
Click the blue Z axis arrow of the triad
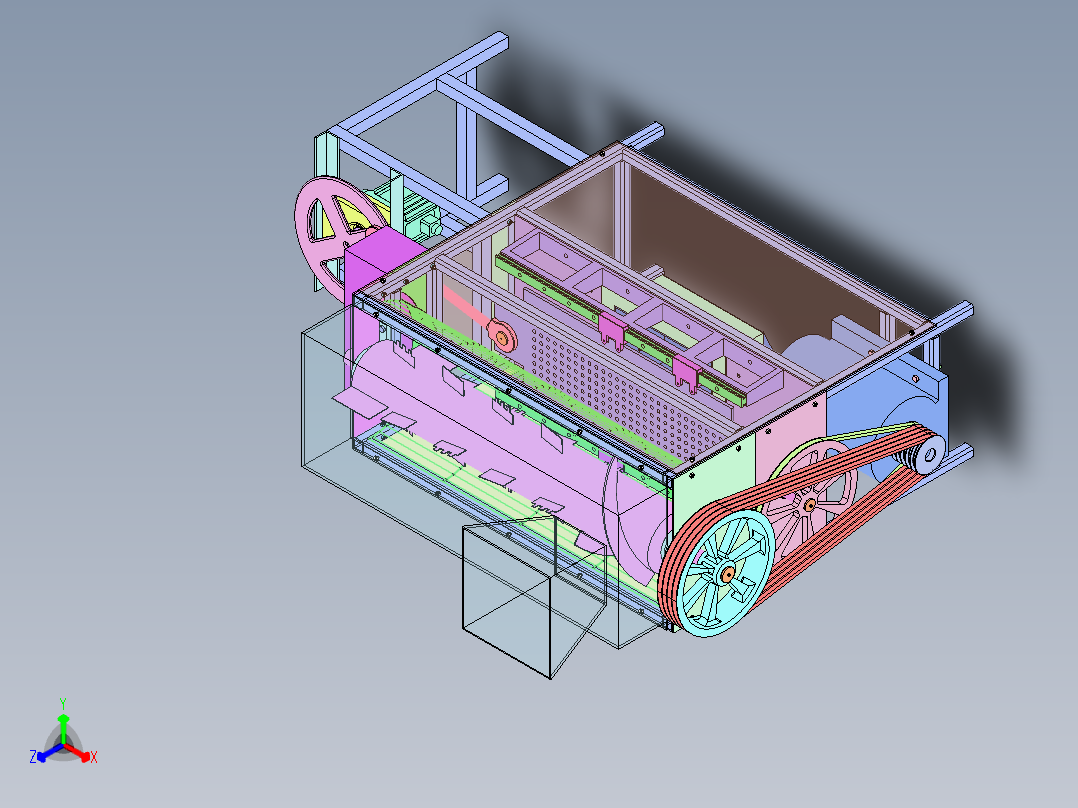coord(50,752)
